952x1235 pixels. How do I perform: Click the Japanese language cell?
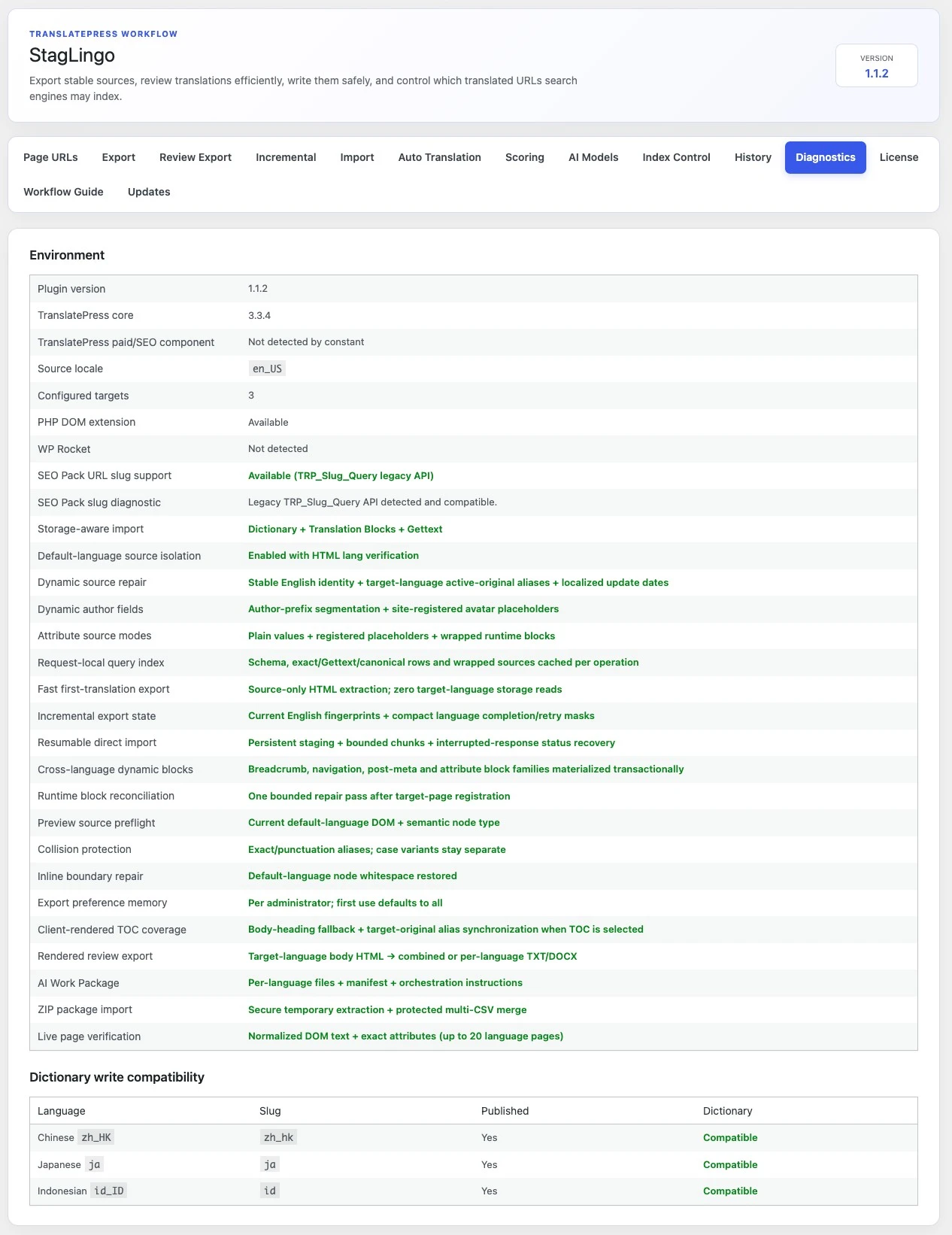pyautogui.click(x=70, y=1164)
